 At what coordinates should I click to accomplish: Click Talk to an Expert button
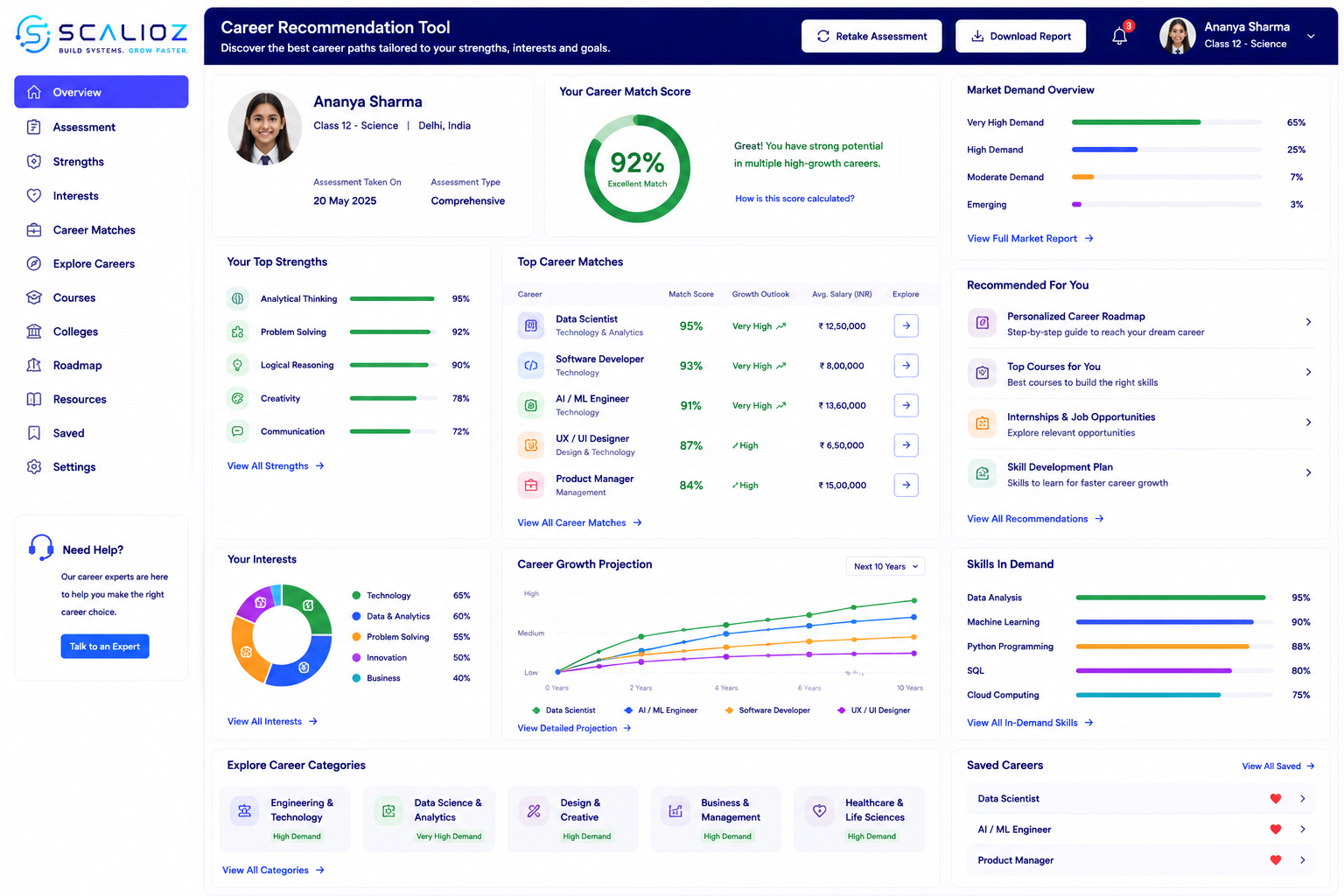105,647
